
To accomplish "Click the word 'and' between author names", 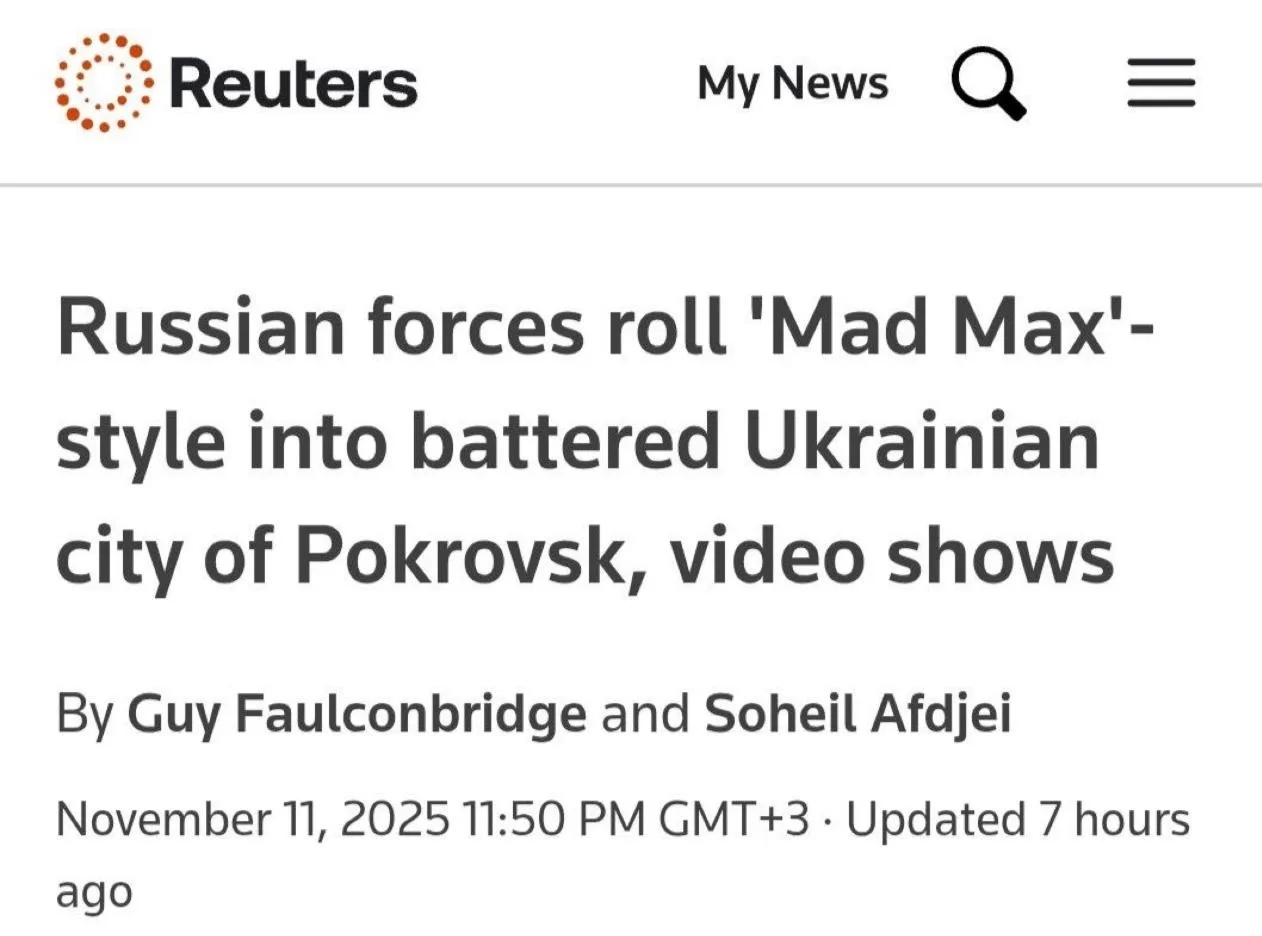I will point(645,716).
